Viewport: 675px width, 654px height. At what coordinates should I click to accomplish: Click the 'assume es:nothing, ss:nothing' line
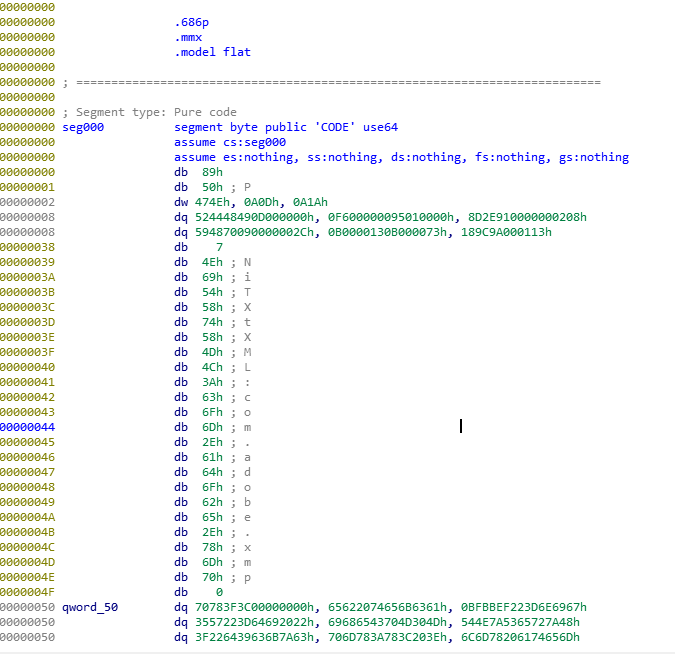pos(401,158)
